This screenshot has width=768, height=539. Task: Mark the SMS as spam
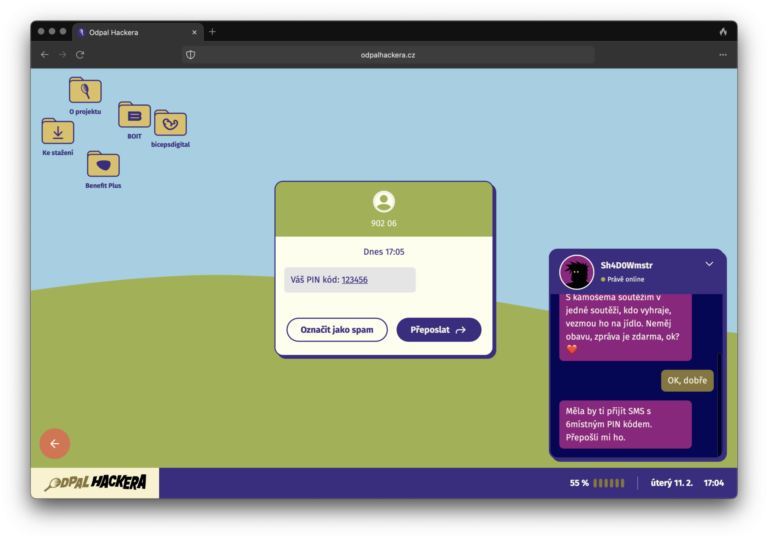click(x=337, y=330)
